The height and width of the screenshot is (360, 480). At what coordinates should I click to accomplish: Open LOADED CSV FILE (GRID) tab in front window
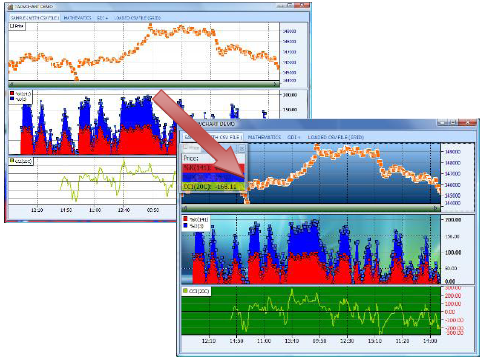pyautogui.click(x=335, y=137)
